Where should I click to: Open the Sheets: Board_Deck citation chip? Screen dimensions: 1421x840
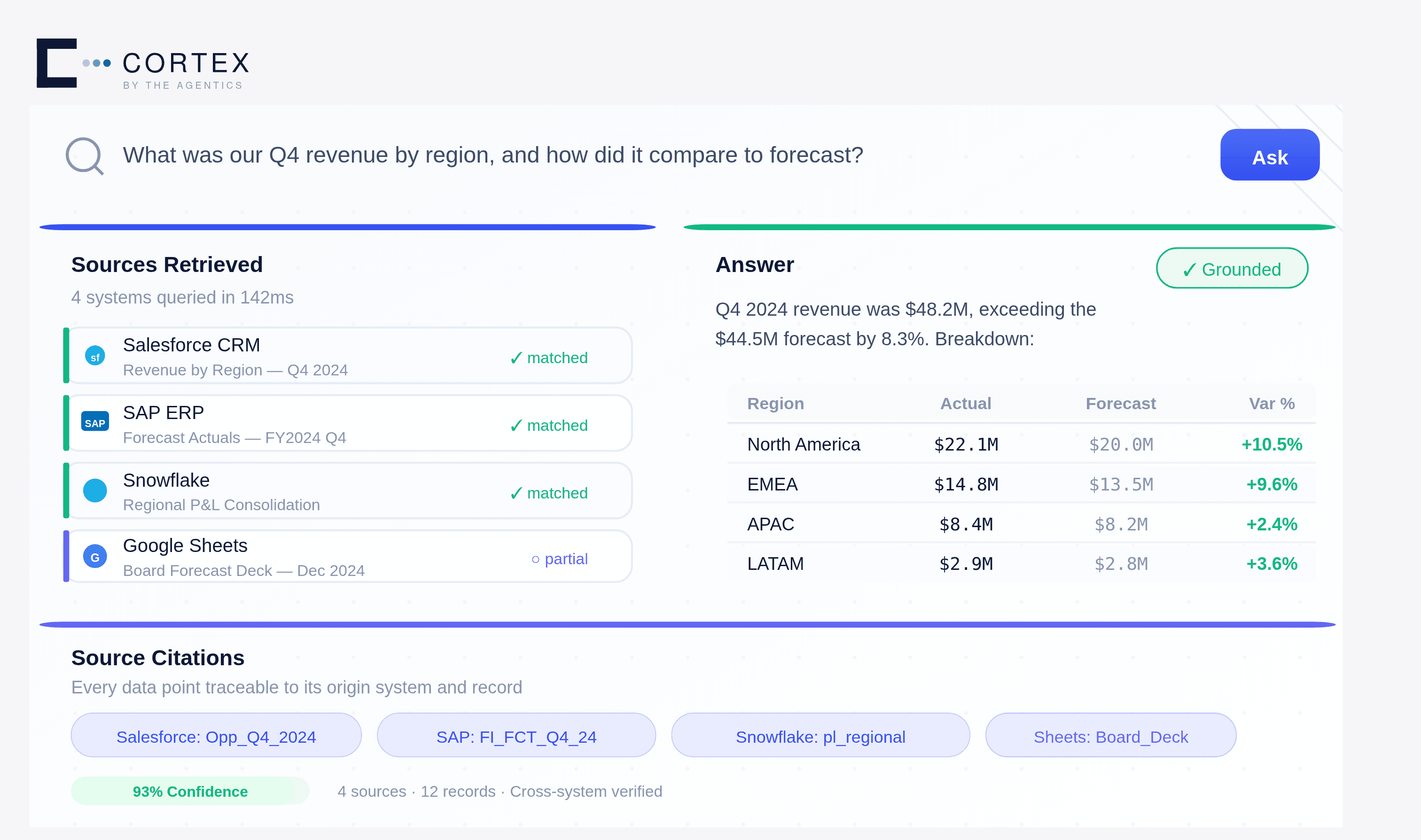point(1110,736)
